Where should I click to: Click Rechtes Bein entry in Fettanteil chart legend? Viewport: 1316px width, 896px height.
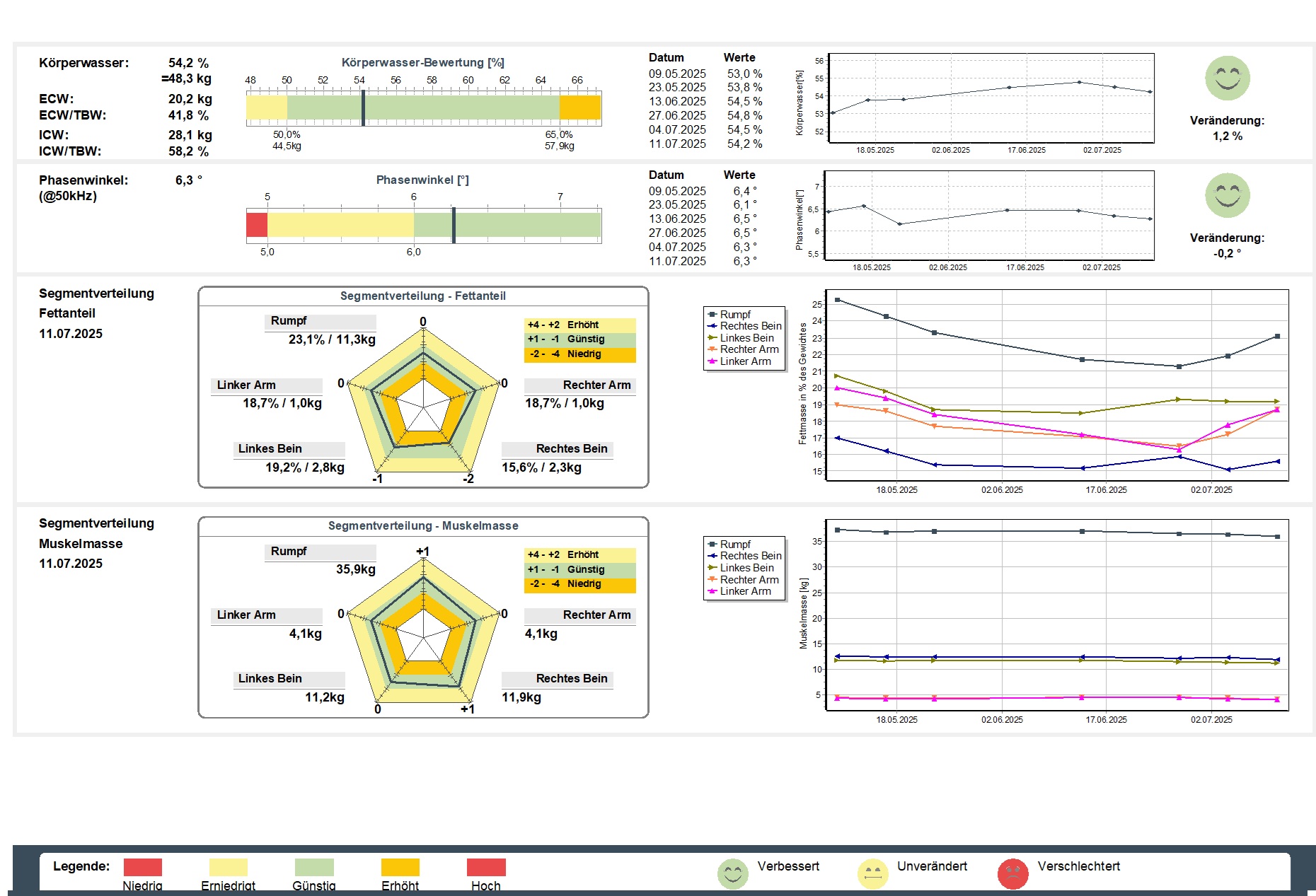coord(750,326)
